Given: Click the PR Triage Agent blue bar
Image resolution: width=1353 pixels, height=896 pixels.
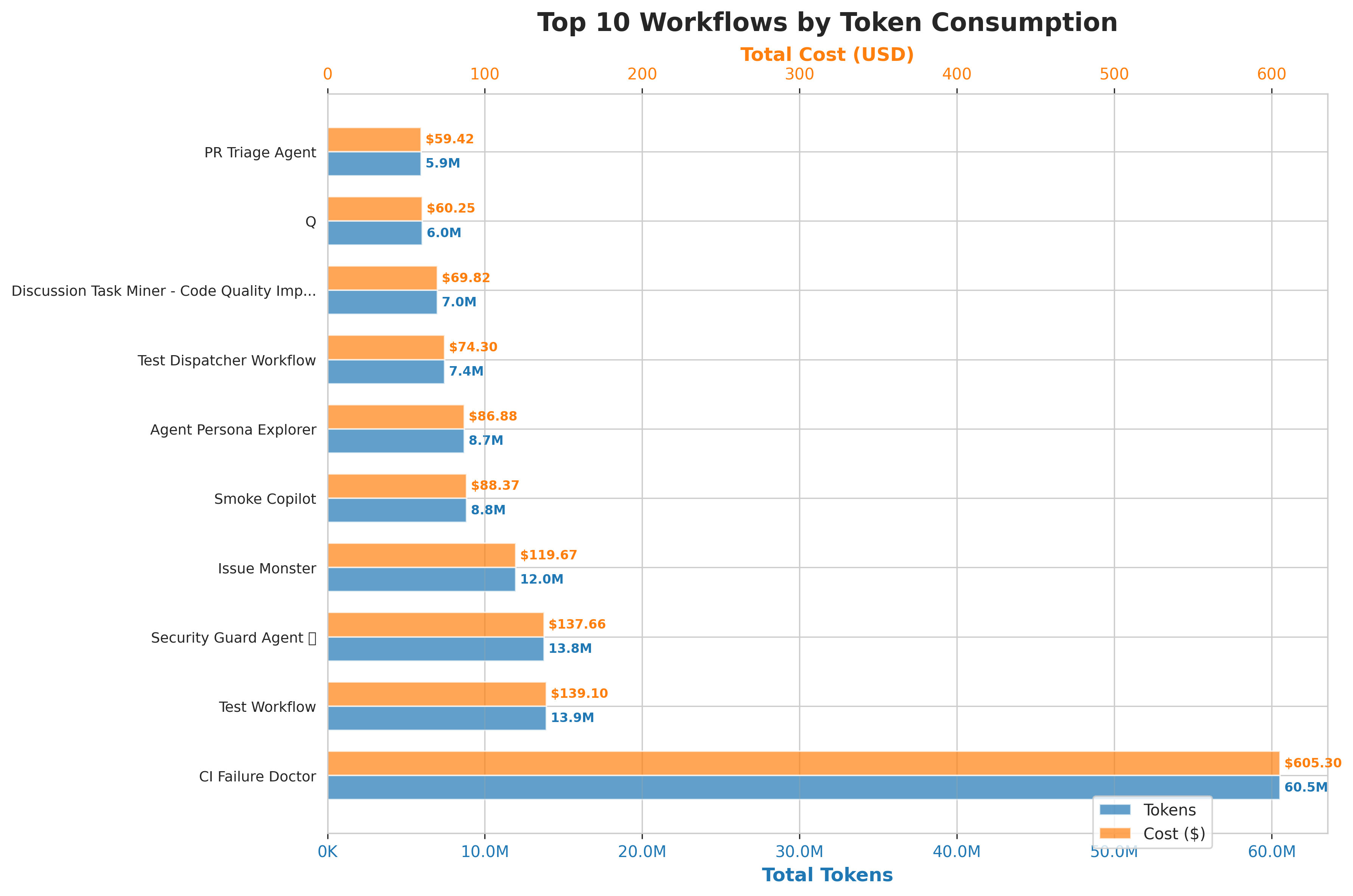Looking at the screenshot, I should tap(374, 163).
